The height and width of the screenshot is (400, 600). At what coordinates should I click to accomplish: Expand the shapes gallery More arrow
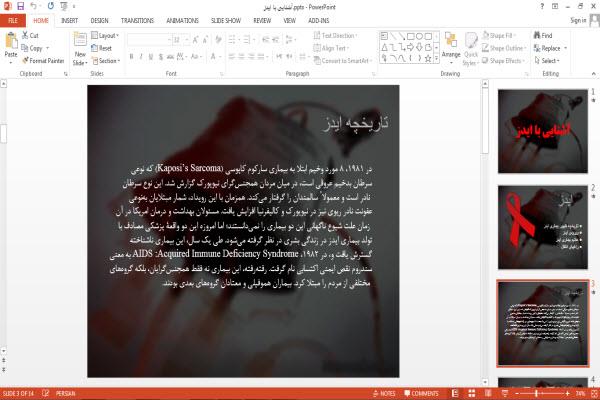pyautogui.click(x=436, y=58)
